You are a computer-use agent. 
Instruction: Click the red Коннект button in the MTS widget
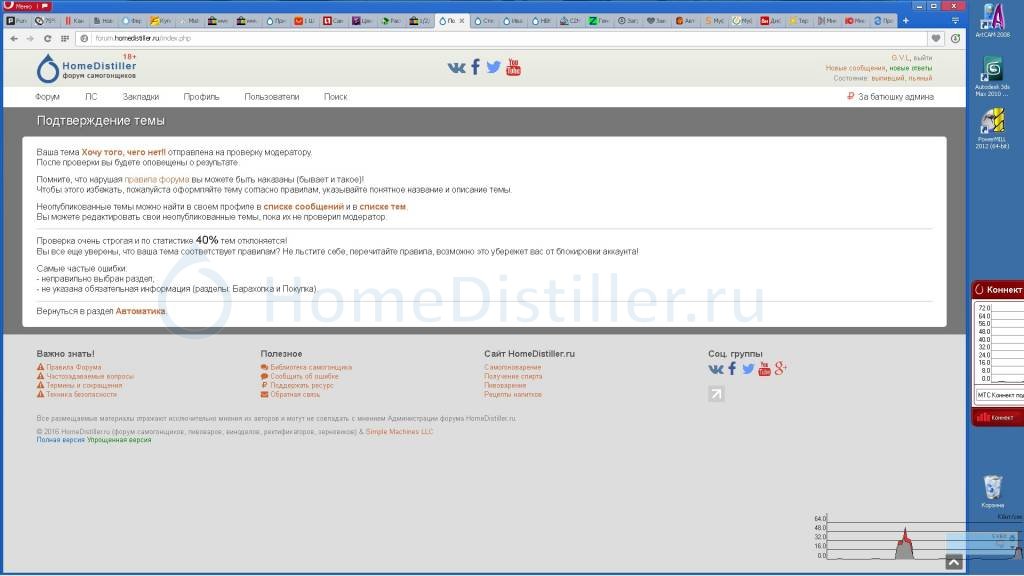(x=997, y=417)
